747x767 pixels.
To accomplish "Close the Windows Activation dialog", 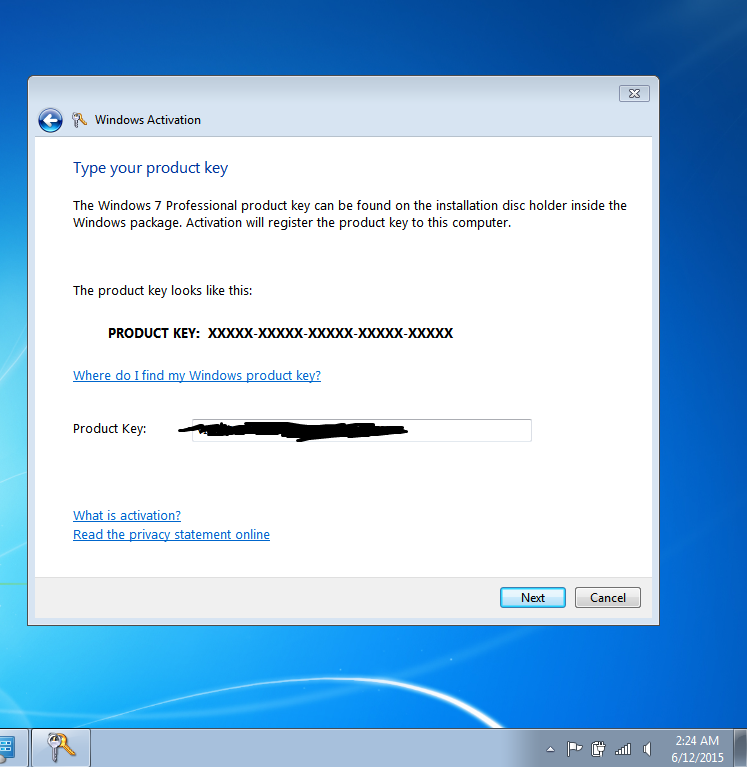I will point(634,93).
